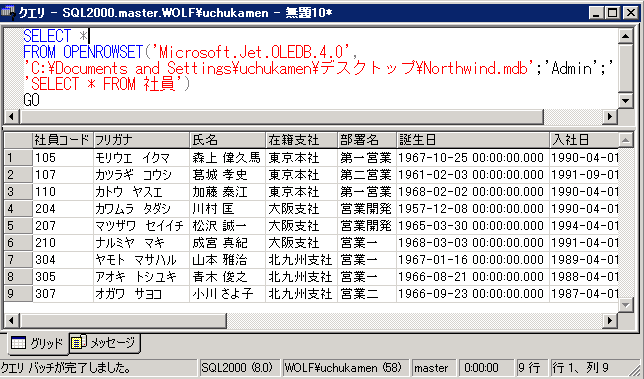
Task: Click the query editor scroll-up arrow
Action: [625, 37]
